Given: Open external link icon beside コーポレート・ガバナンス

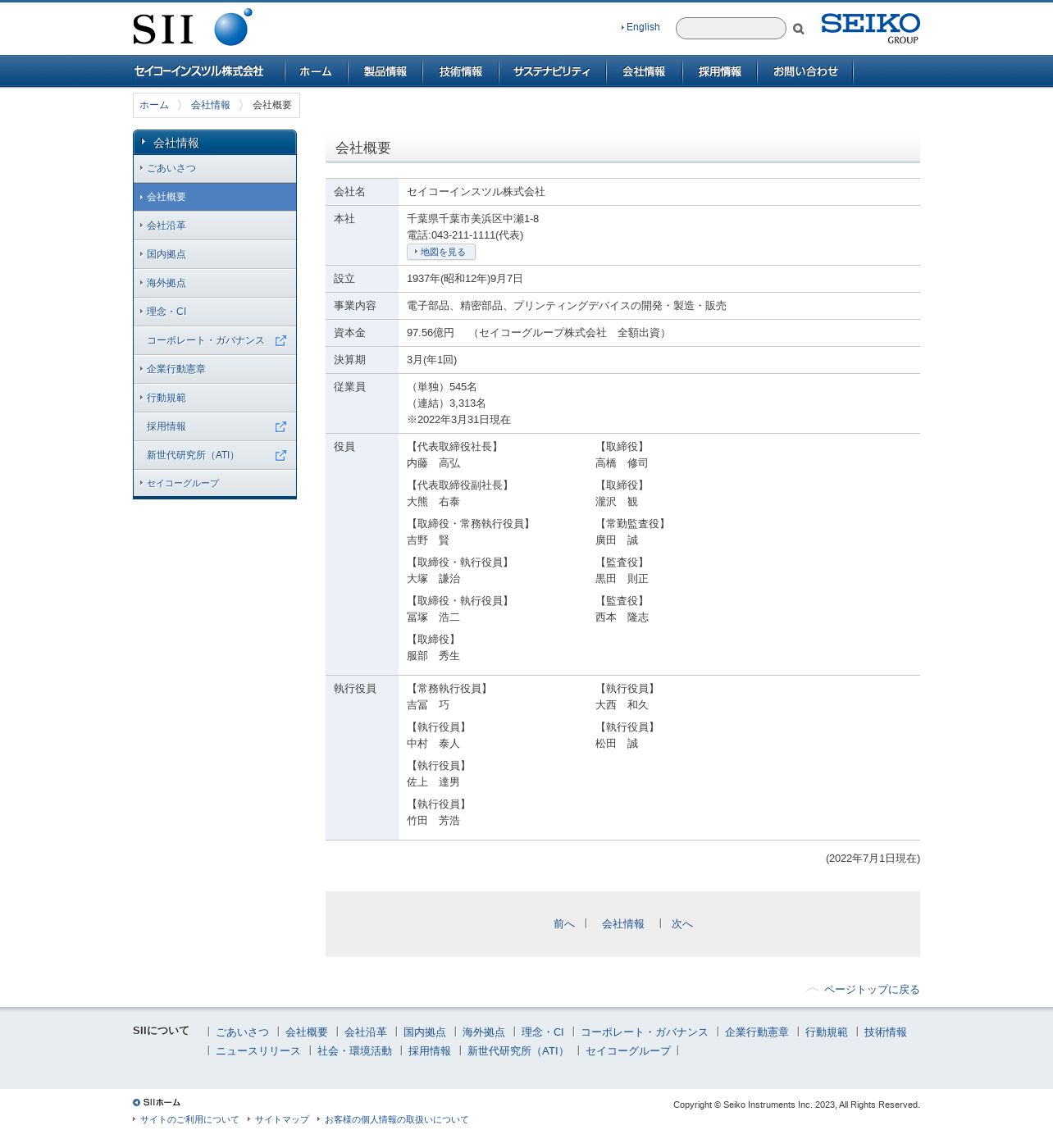Looking at the screenshot, I should click(x=280, y=340).
